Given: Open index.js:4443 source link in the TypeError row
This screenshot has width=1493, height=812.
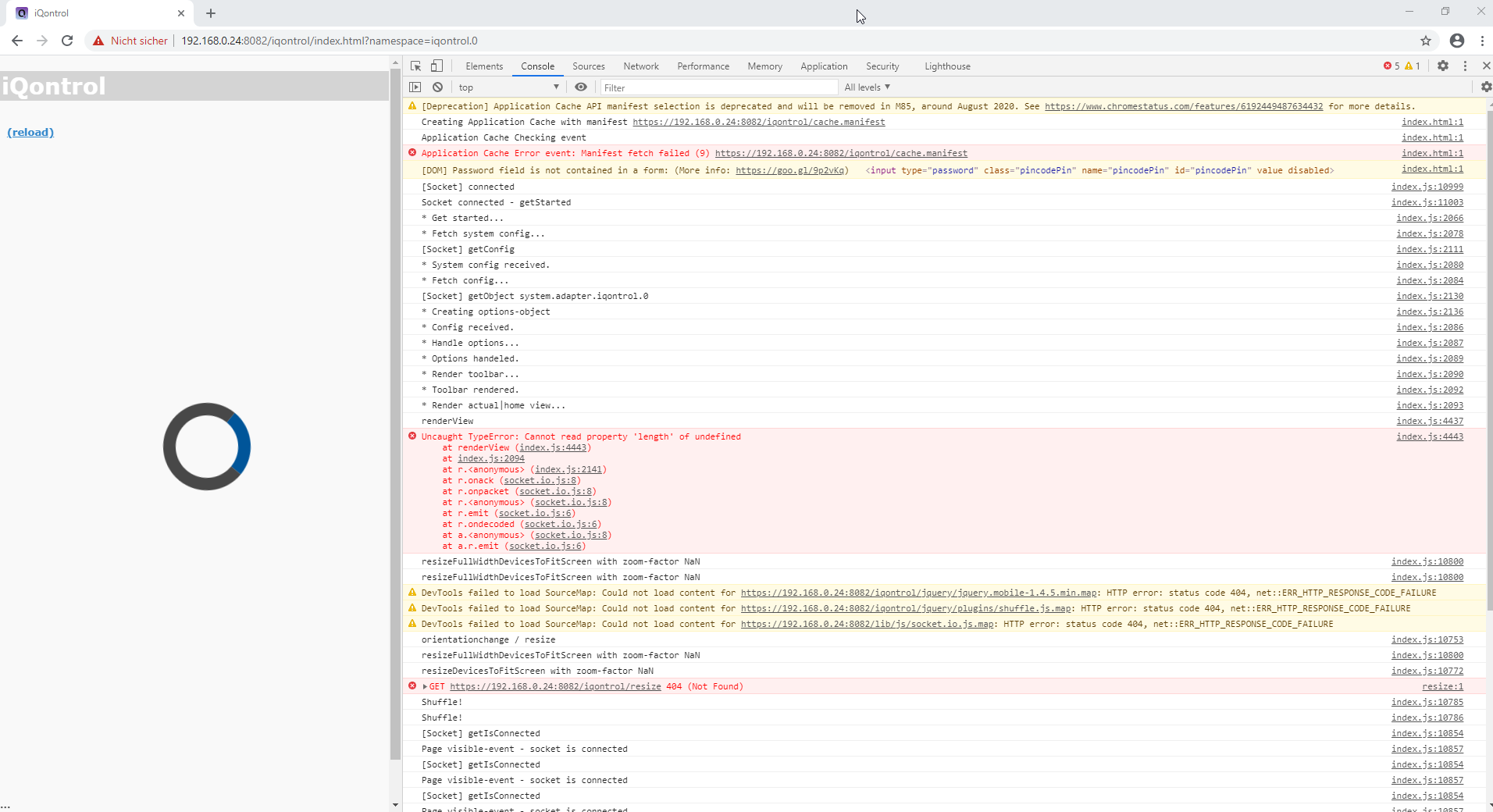Looking at the screenshot, I should click(x=1430, y=436).
